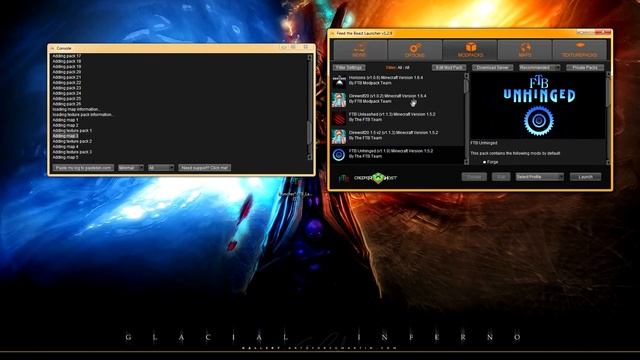Click the 'Adding pack 17' console line
This screenshot has height=360, width=640.
click(67, 56)
